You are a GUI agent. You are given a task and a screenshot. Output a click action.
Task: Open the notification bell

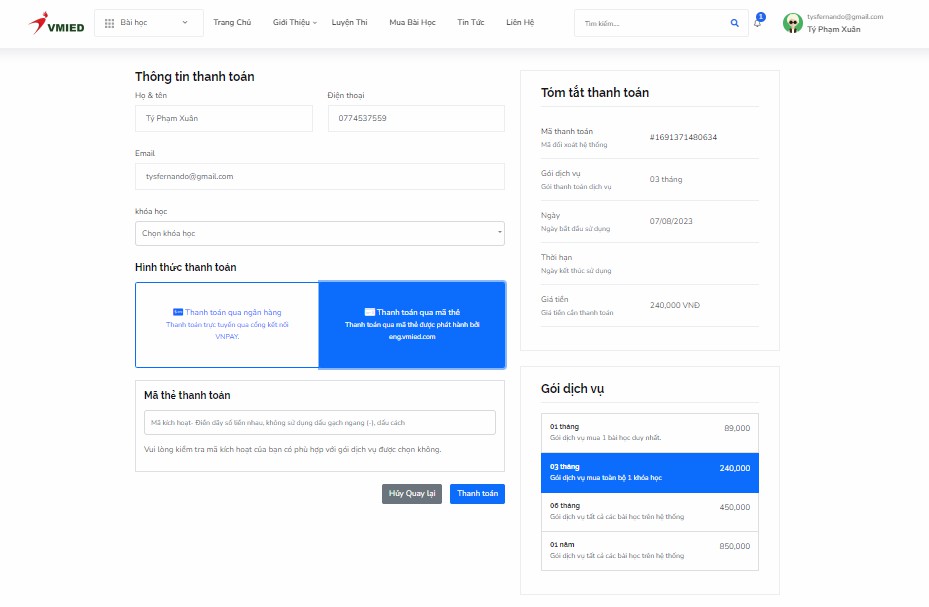758,23
